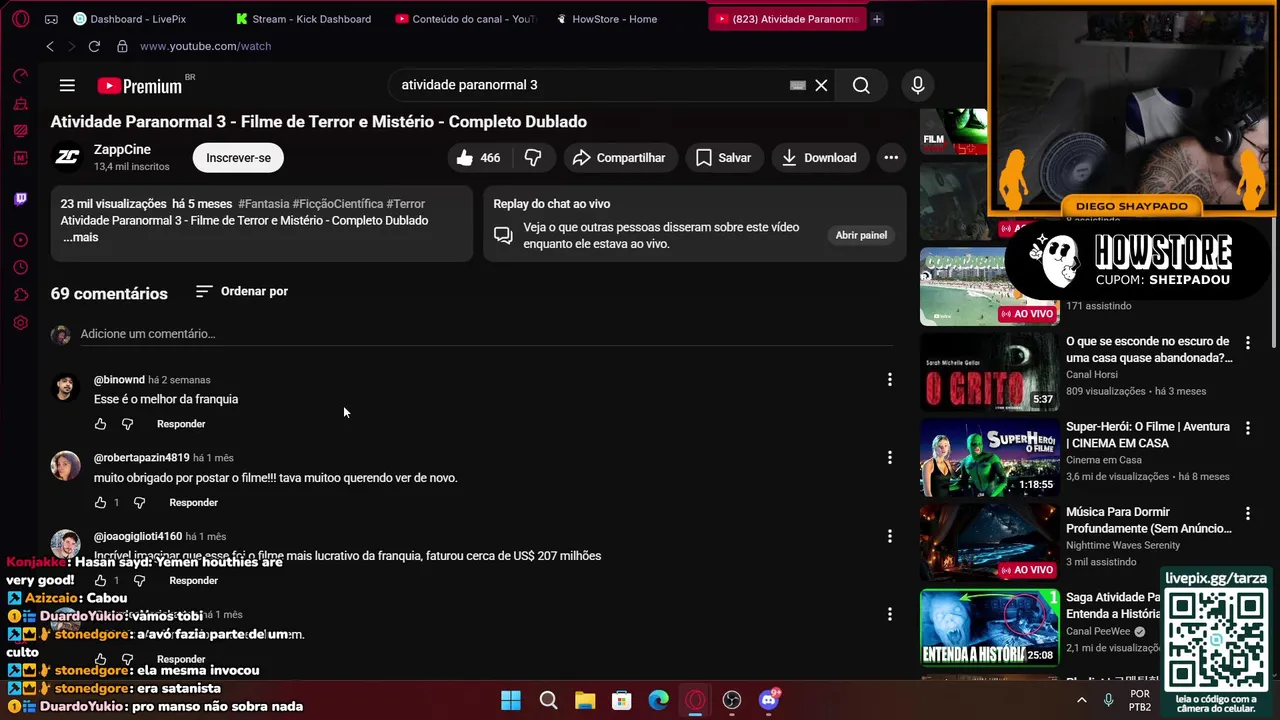Image resolution: width=1280 pixels, height=720 pixels.
Task: Click the #Terror hashtag link
Action: [x=405, y=204]
